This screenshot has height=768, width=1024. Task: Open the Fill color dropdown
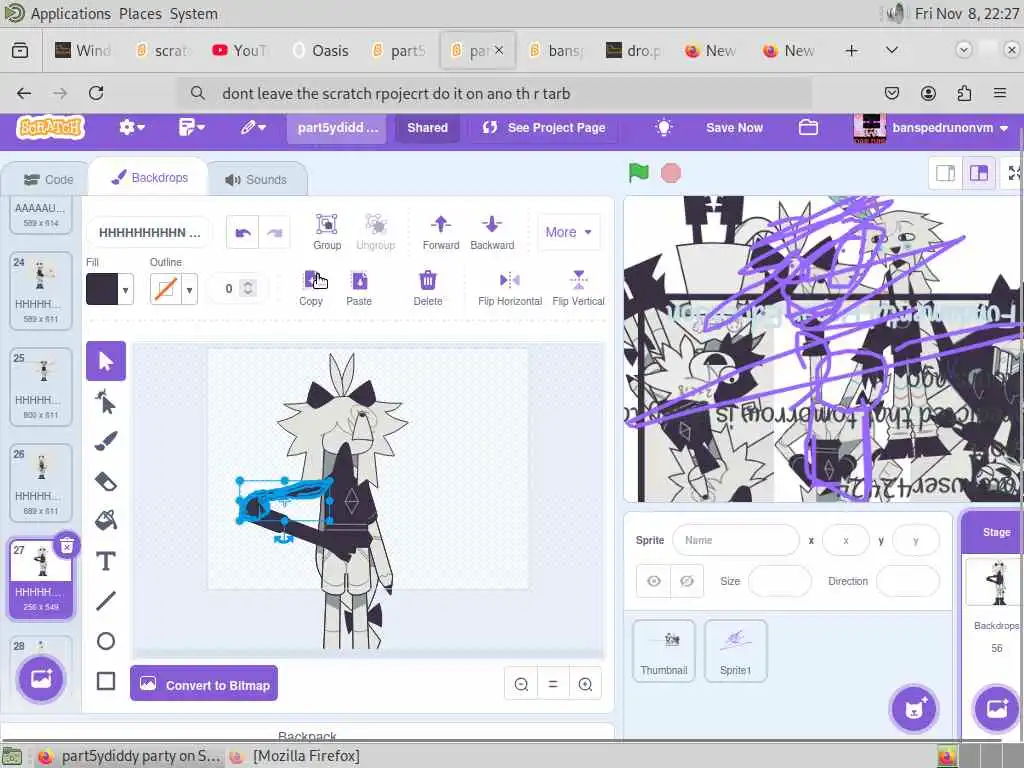tap(125, 289)
